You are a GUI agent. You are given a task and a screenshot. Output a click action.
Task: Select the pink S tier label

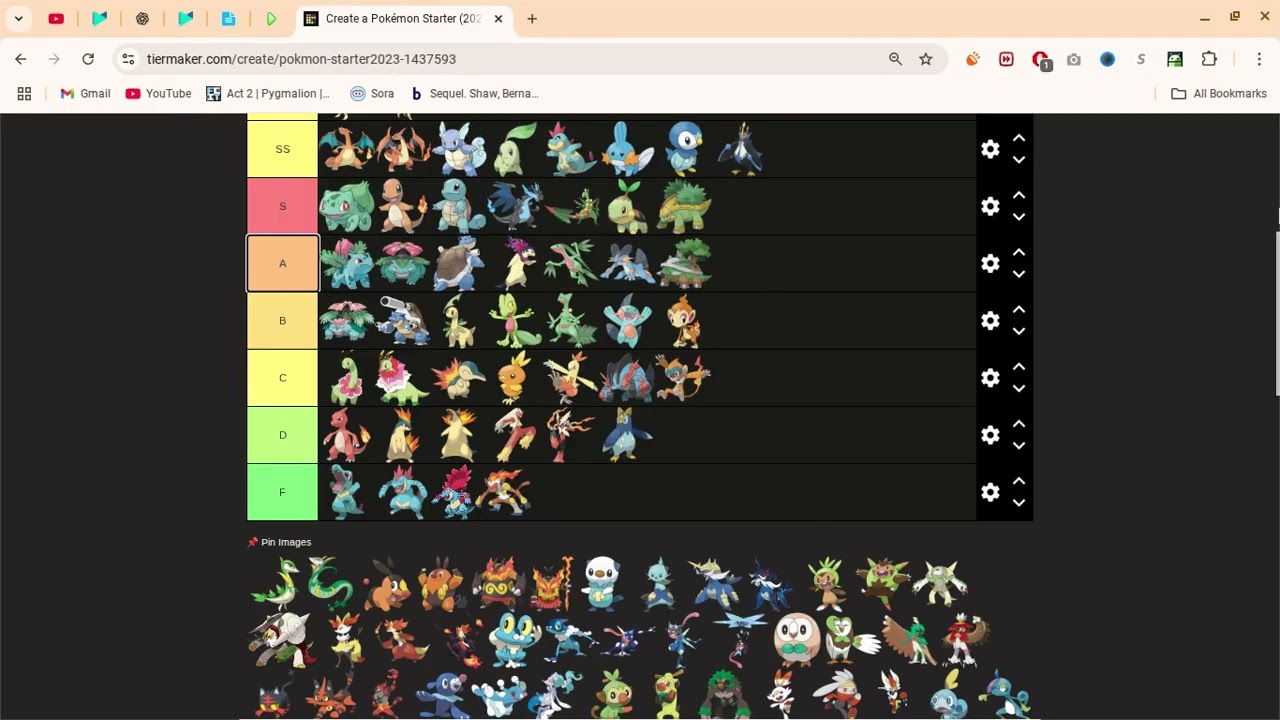click(282, 206)
